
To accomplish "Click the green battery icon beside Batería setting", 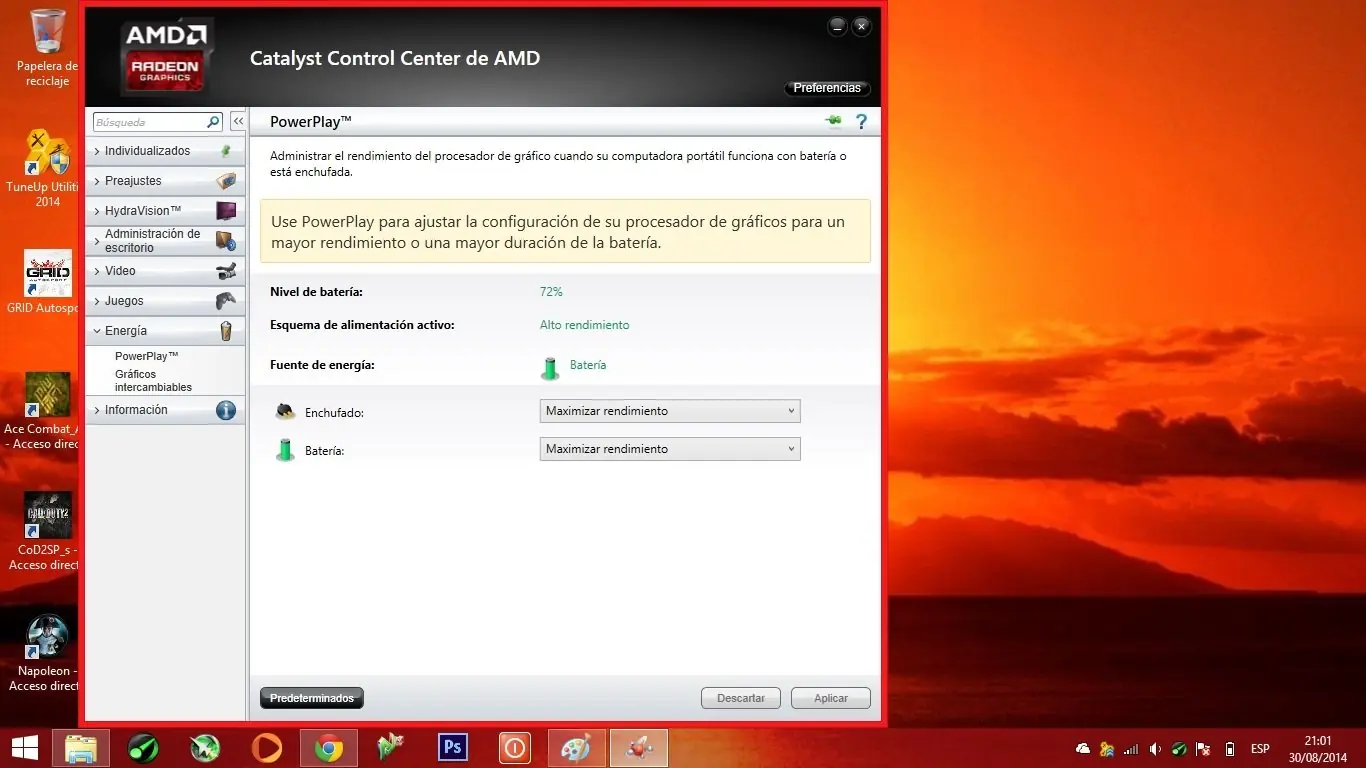I will pos(286,450).
